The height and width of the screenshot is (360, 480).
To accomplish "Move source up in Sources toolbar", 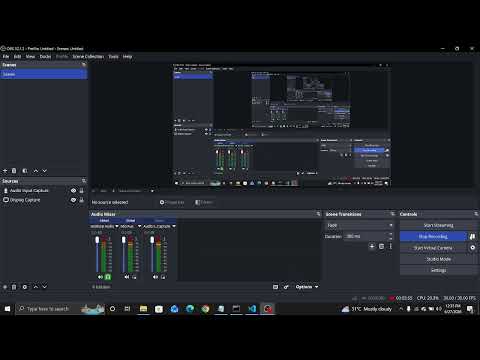I will pyautogui.click(x=36, y=287).
